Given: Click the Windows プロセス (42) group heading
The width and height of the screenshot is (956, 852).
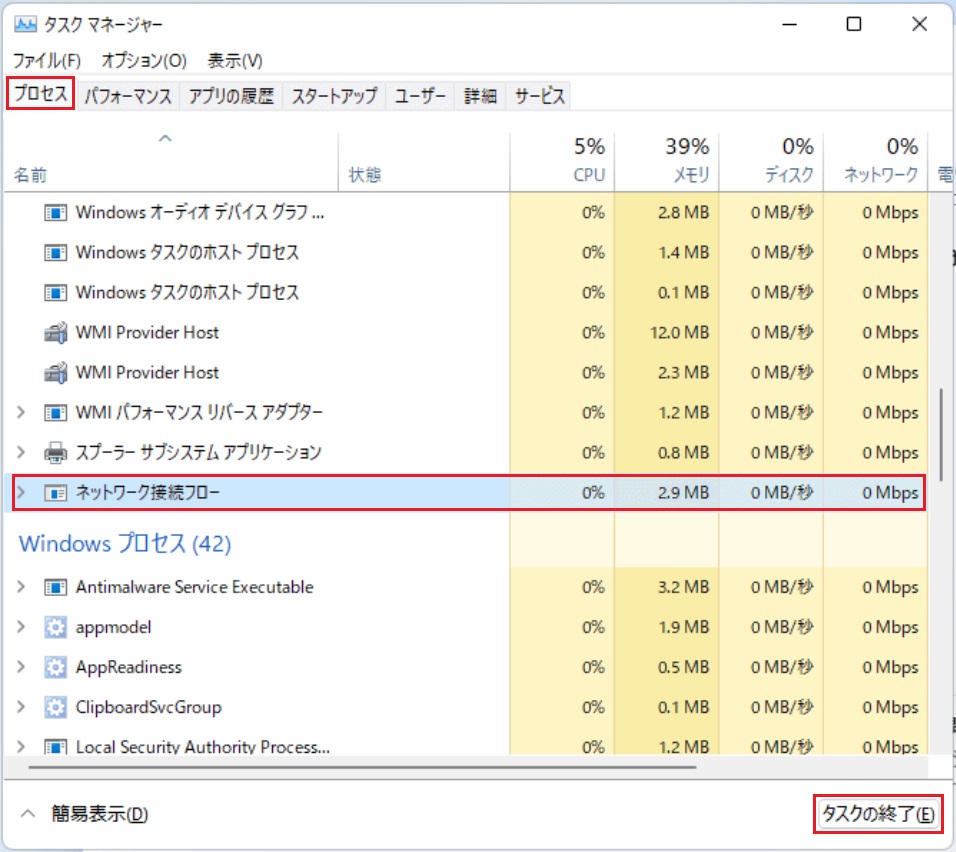Looking at the screenshot, I should pyautogui.click(x=125, y=543).
